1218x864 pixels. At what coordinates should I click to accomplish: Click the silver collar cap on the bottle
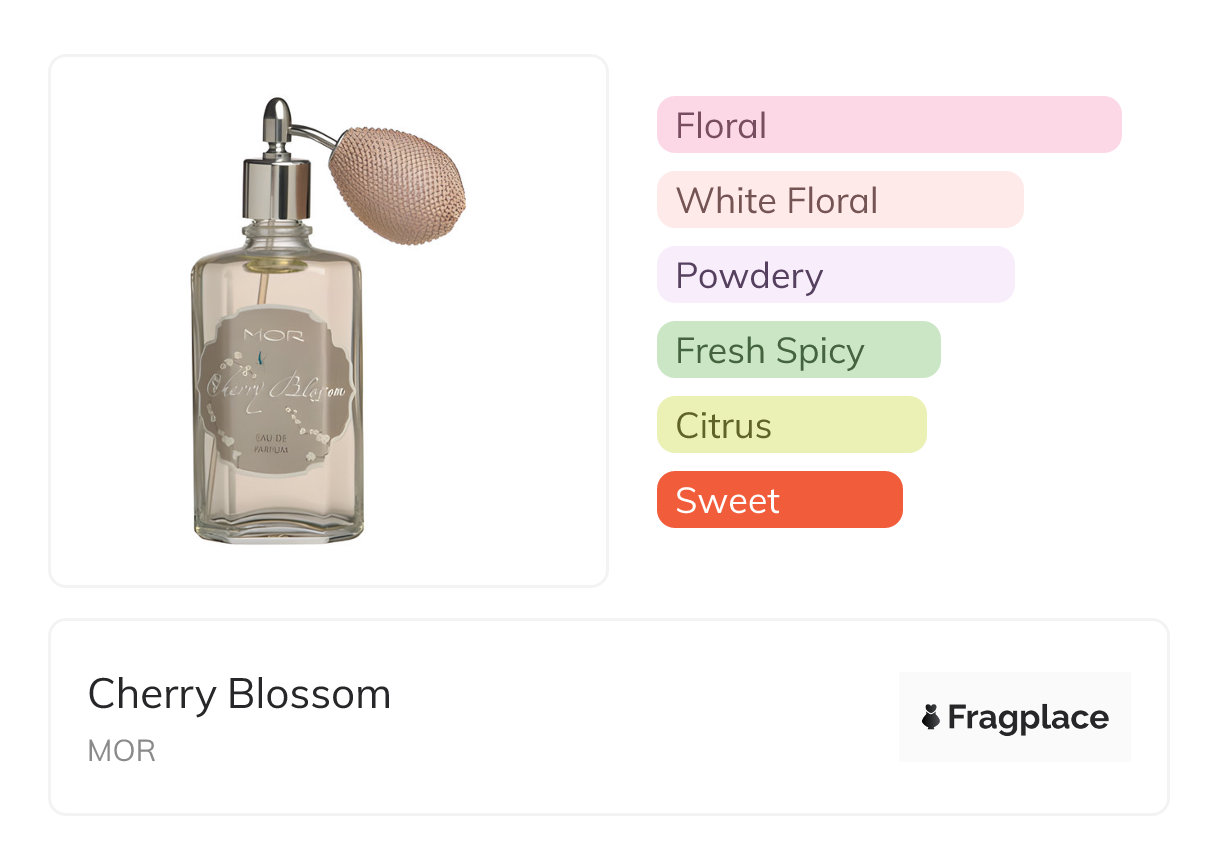(x=276, y=190)
